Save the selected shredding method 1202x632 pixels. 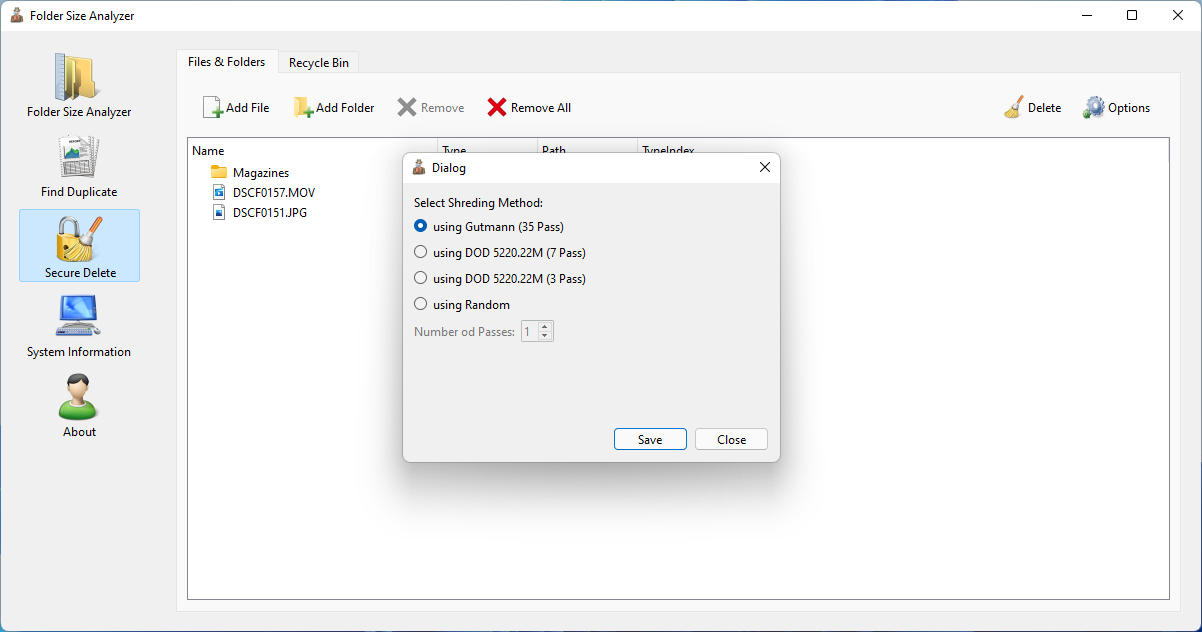click(x=650, y=439)
